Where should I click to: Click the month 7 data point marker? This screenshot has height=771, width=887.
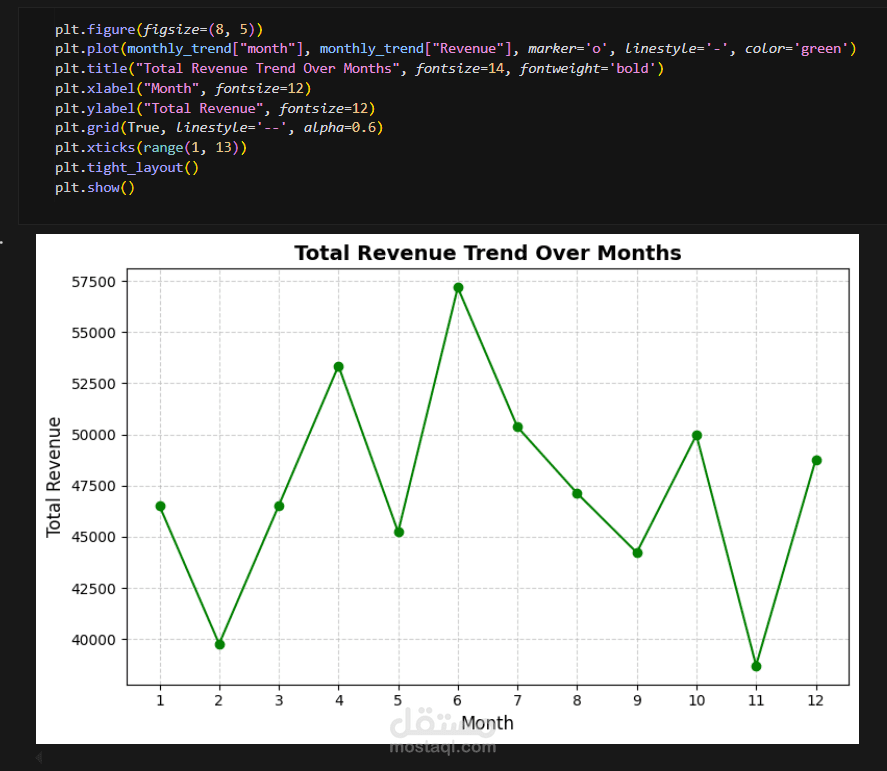[x=518, y=427]
